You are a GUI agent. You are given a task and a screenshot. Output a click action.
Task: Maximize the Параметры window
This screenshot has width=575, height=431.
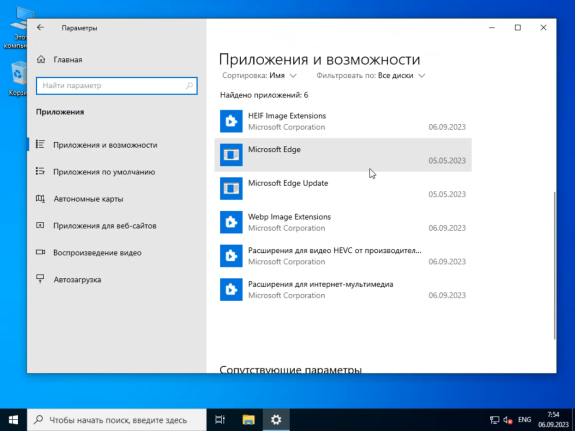coord(518,28)
